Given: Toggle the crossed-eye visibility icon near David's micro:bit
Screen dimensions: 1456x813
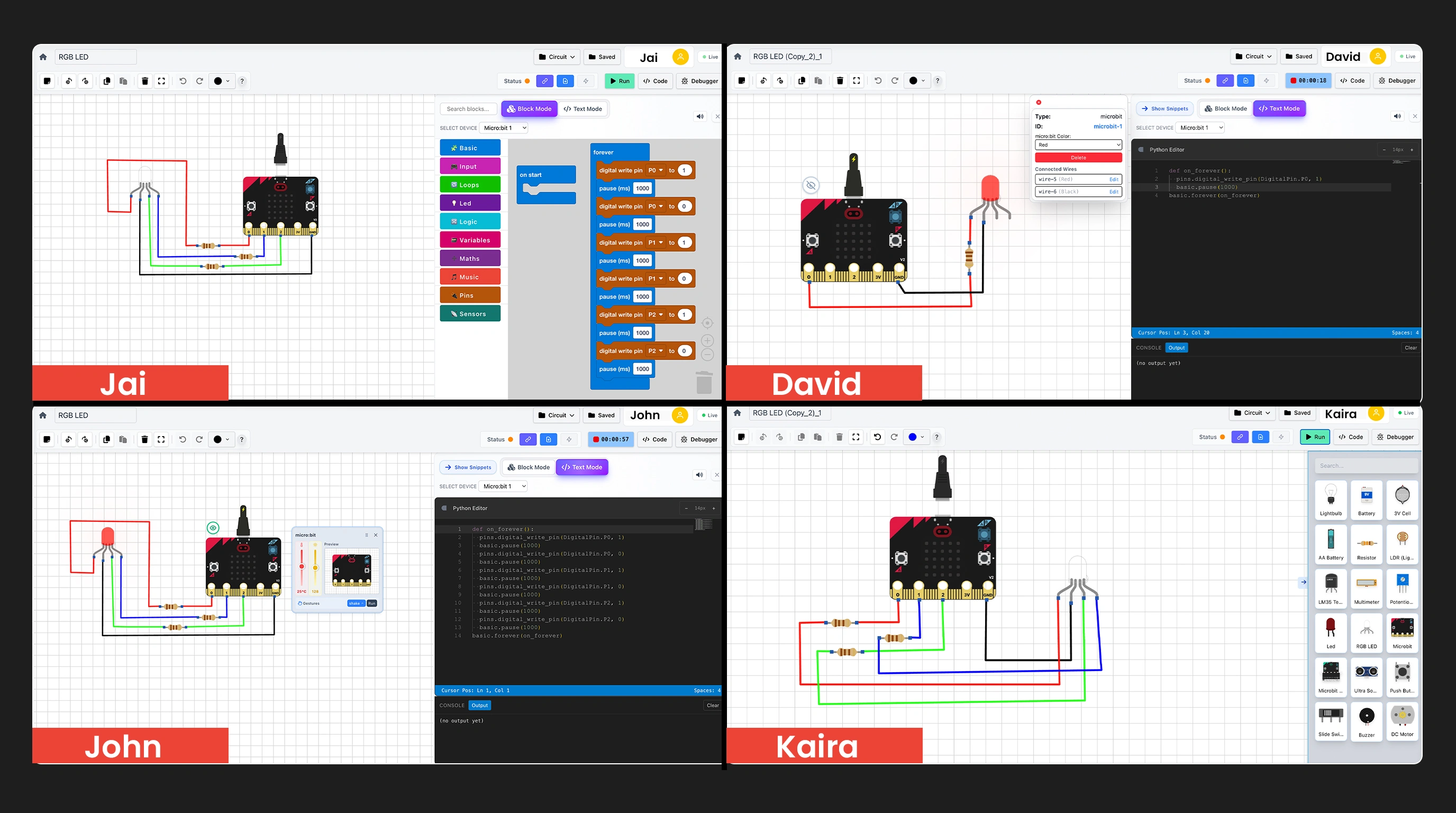Looking at the screenshot, I should tap(811, 185).
